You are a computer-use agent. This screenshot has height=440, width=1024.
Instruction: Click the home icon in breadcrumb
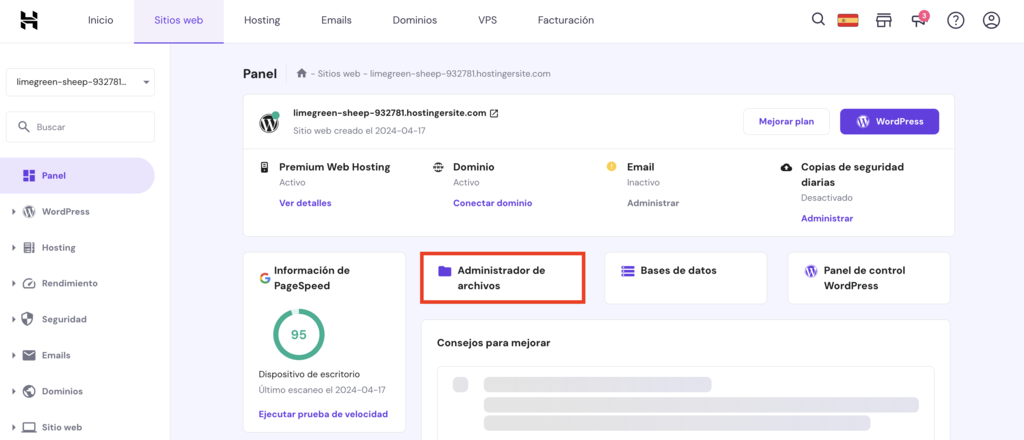tap(302, 73)
